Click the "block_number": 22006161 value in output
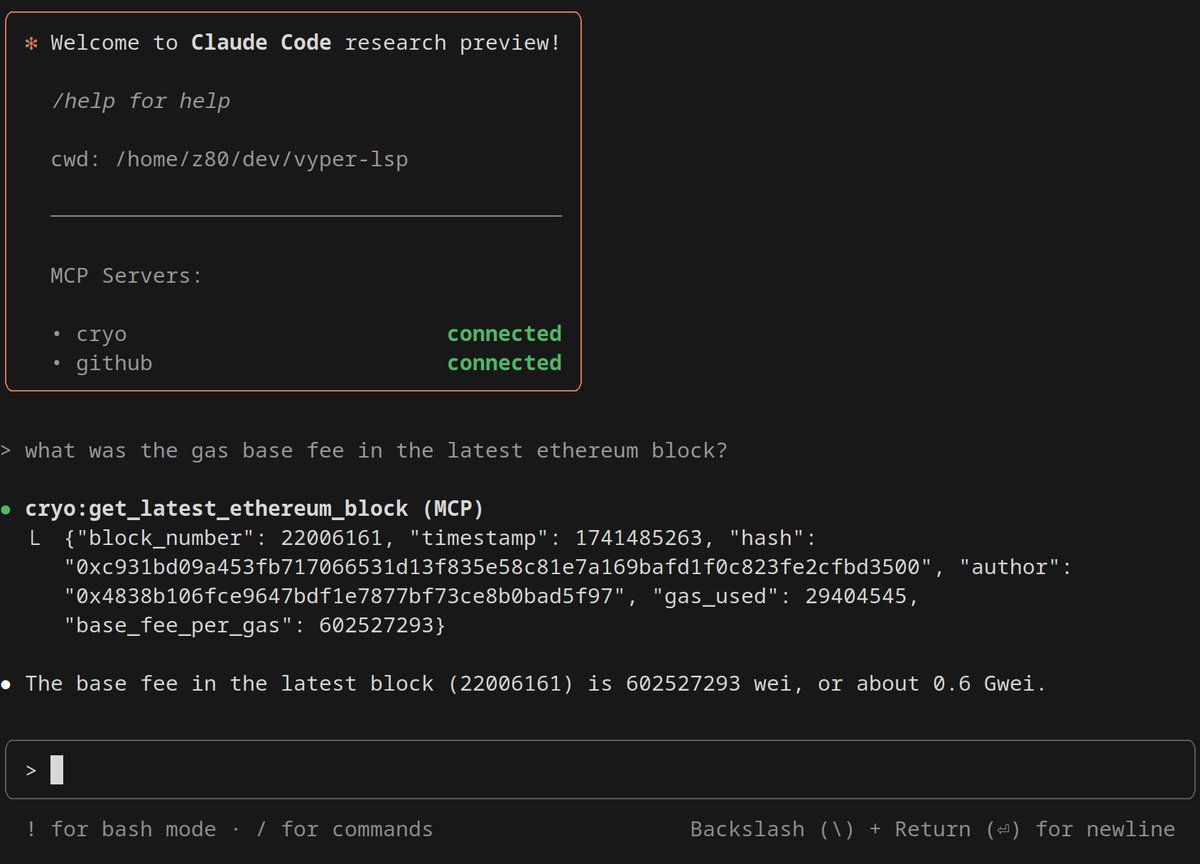Screen dimensions: 1200x864 tap(231, 538)
